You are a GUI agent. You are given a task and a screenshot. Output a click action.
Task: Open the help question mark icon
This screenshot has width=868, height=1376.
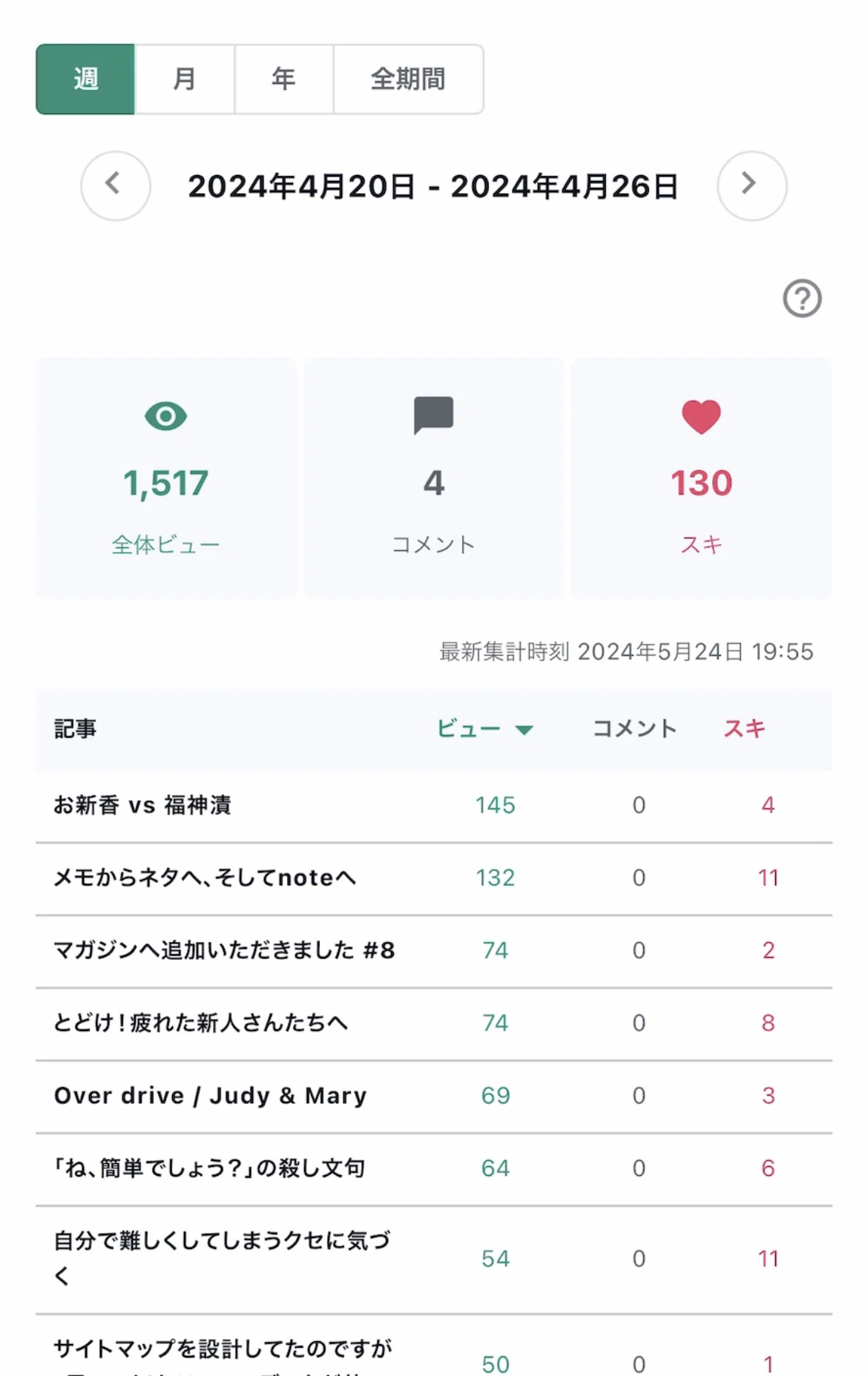[802, 298]
